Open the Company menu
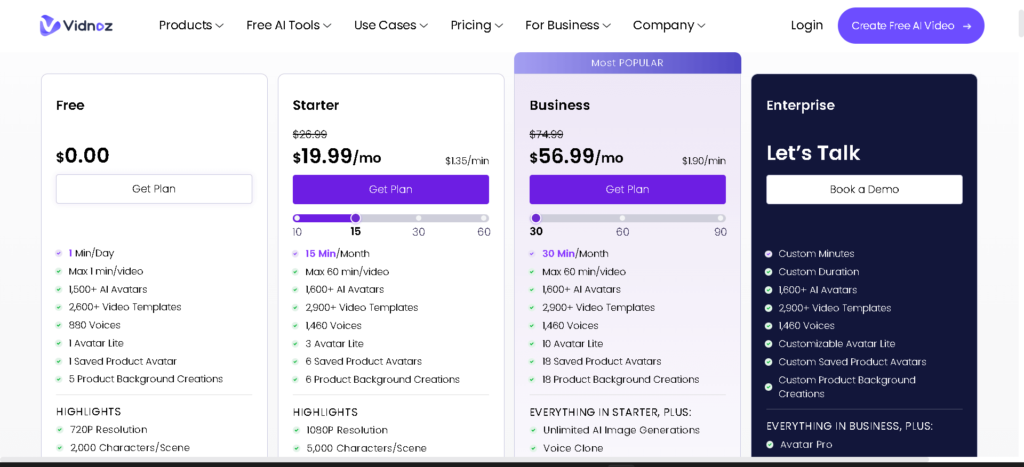 [668, 25]
